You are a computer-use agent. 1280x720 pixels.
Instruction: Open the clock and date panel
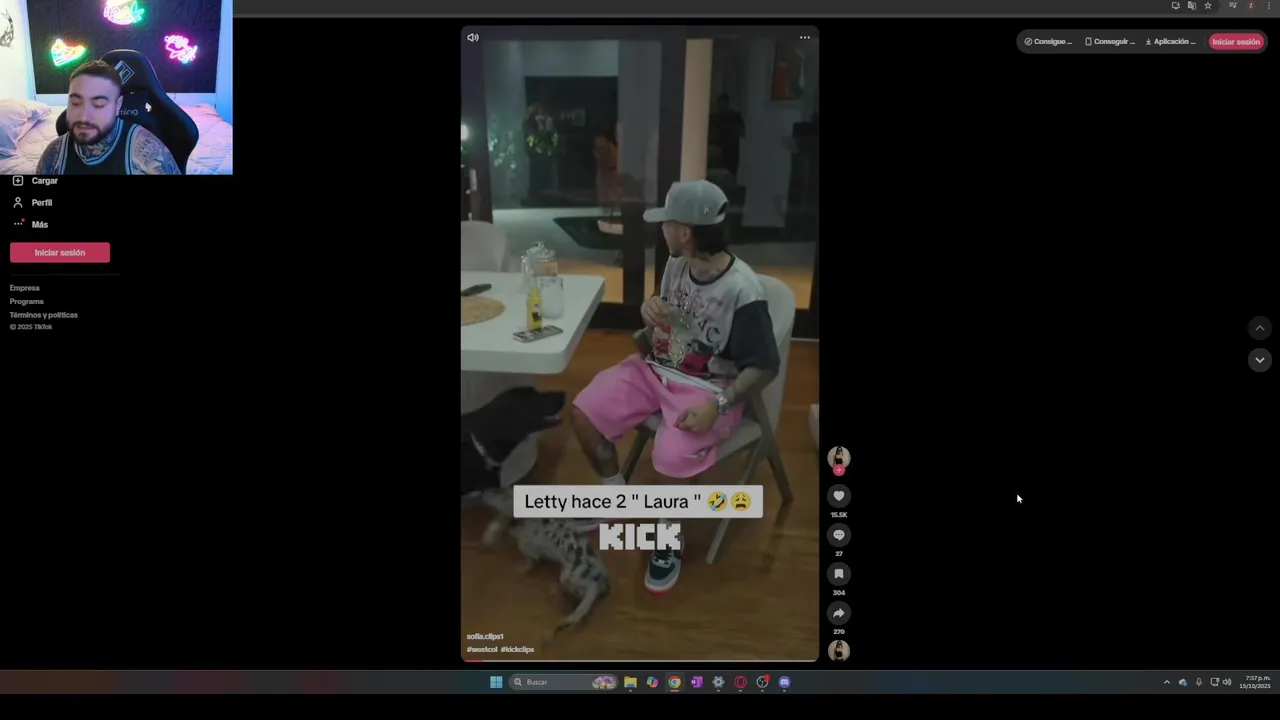1256,682
